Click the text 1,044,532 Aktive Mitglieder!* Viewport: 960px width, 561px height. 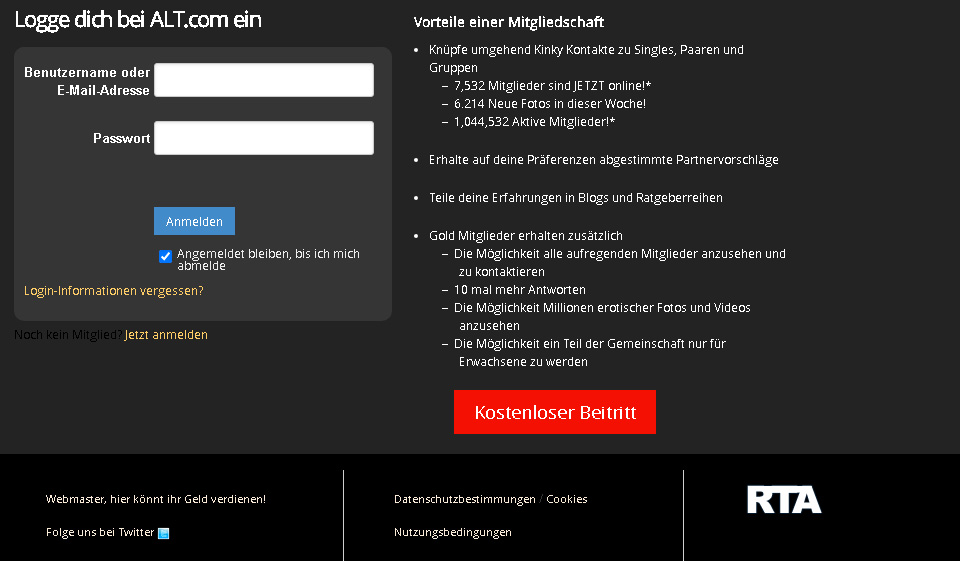coord(534,122)
